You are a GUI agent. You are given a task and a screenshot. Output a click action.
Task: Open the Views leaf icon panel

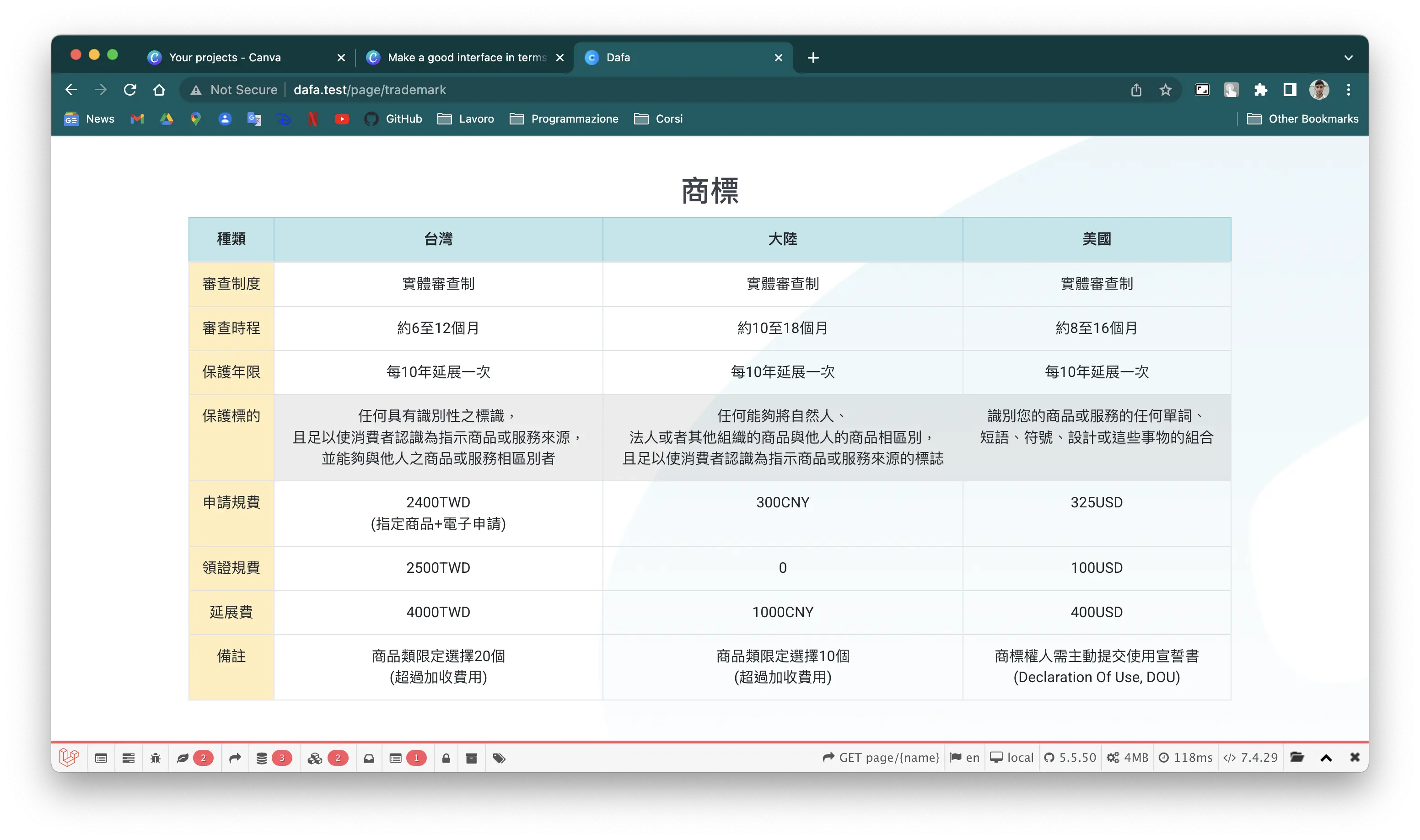(x=183, y=758)
